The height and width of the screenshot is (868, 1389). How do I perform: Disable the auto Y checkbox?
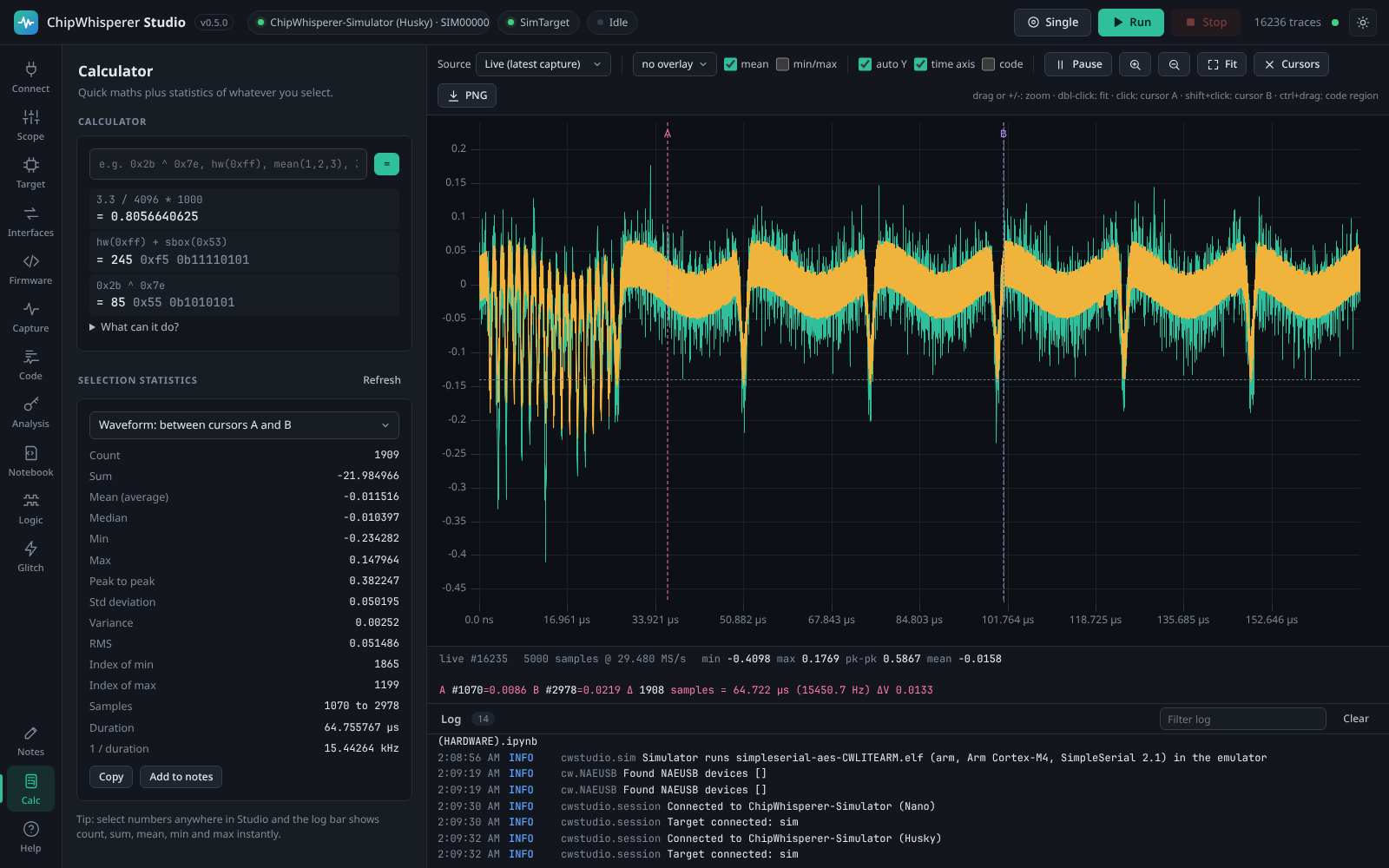(865, 64)
